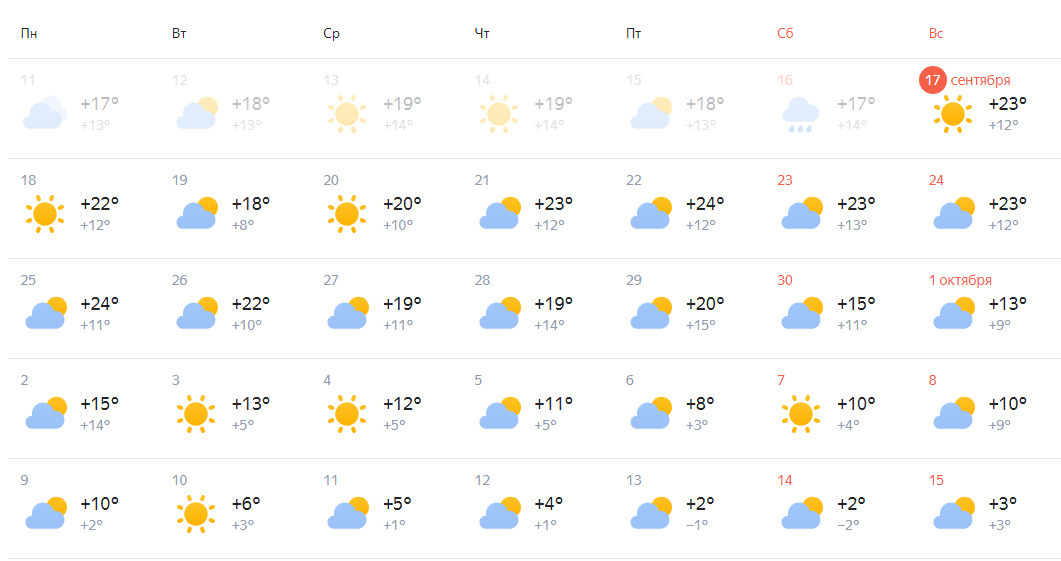This screenshot has width=1061, height=561.
Task: Select sun icon for October 10
Action: [196, 514]
